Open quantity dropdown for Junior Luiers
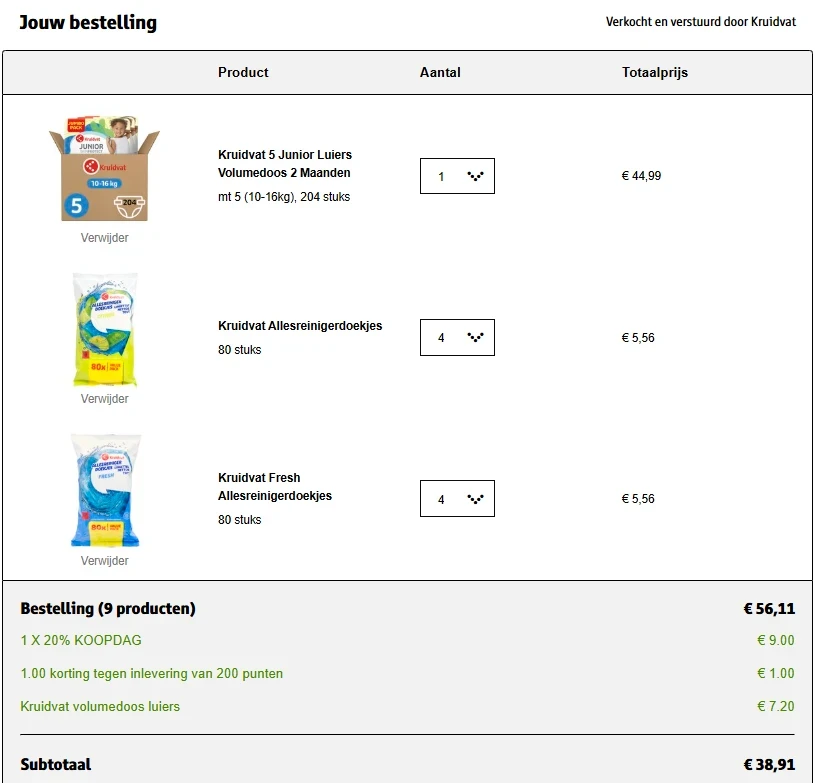 pos(457,177)
